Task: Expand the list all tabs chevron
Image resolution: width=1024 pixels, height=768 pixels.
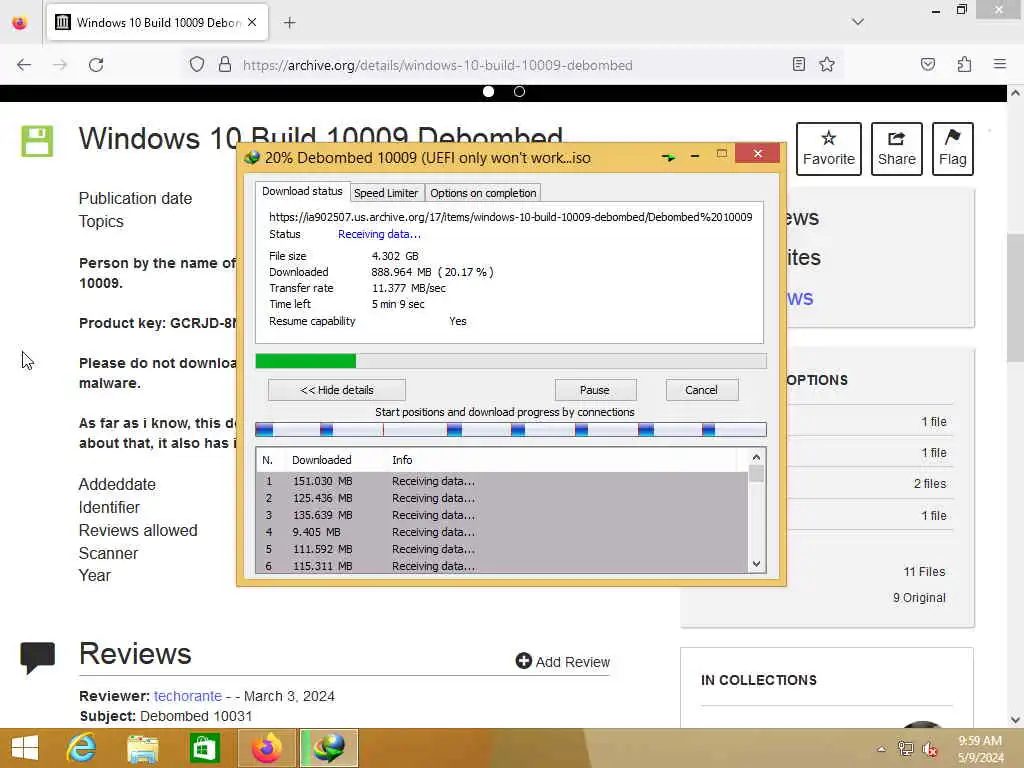Action: coord(858,22)
